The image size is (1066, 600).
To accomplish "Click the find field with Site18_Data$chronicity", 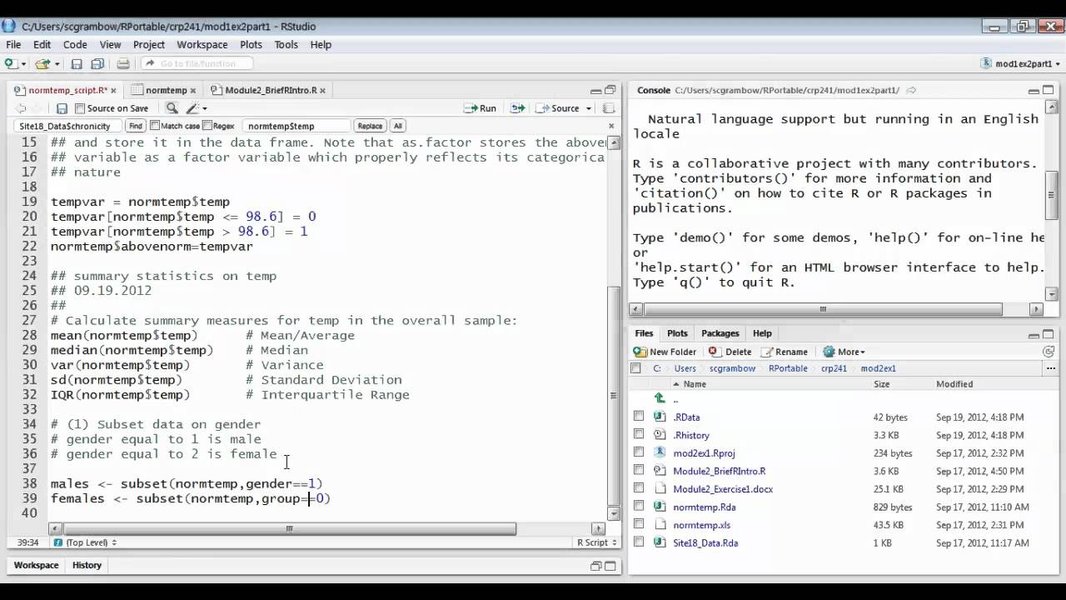I will (67, 126).
